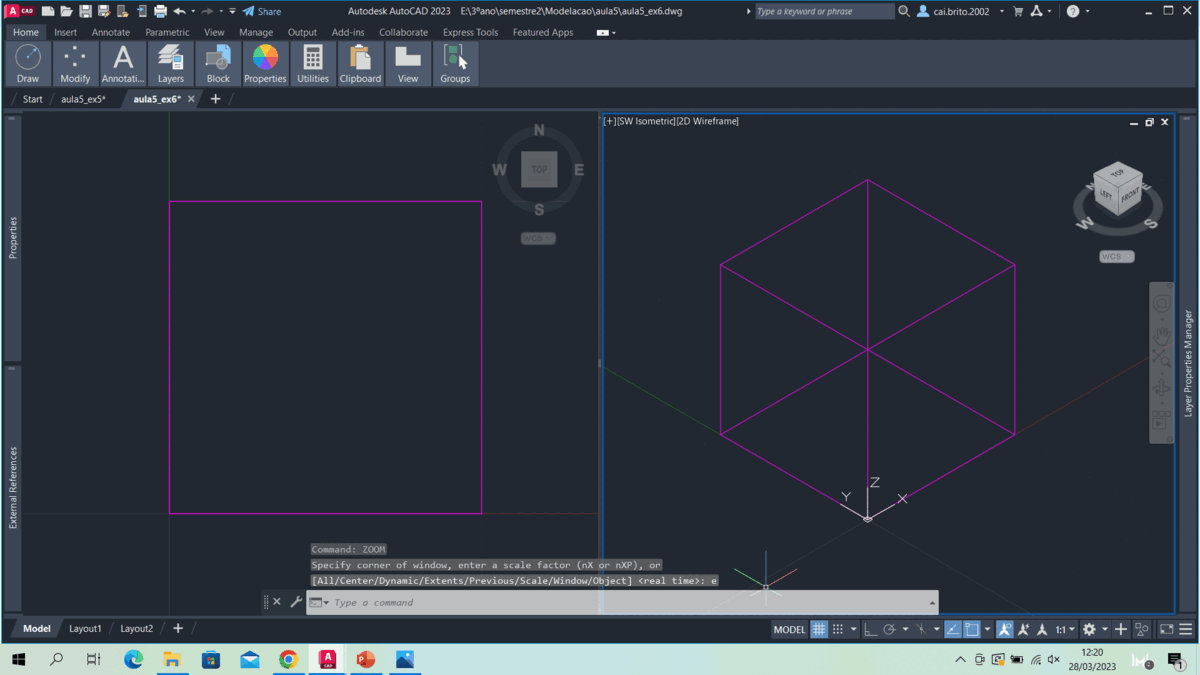
Task: Open the Annotation ribbon panel
Action: [x=123, y=63]
